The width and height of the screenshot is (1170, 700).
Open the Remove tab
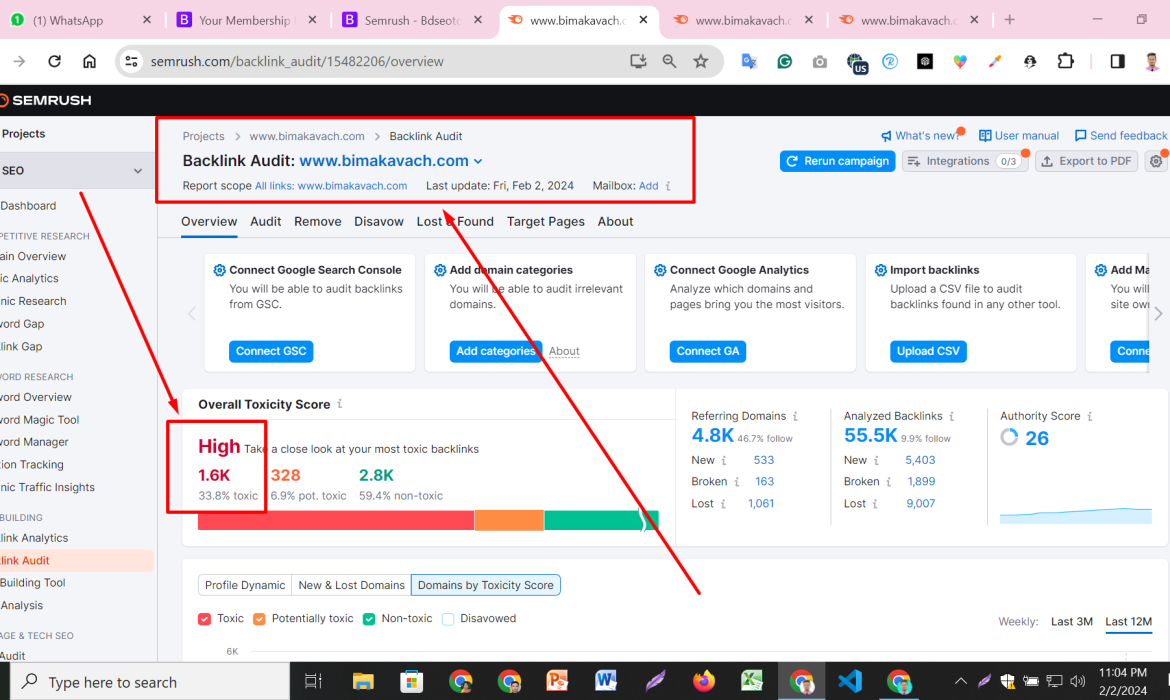coord(318,222)
